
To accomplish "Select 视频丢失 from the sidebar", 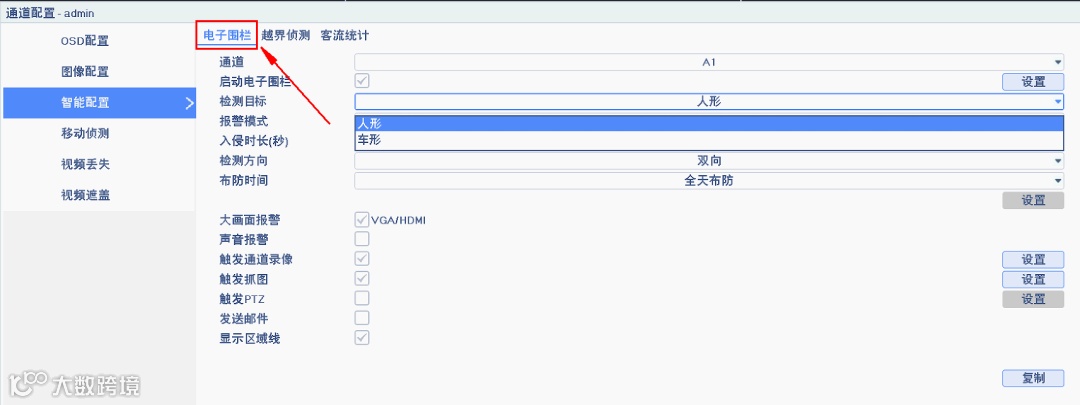I will point(85,164).
